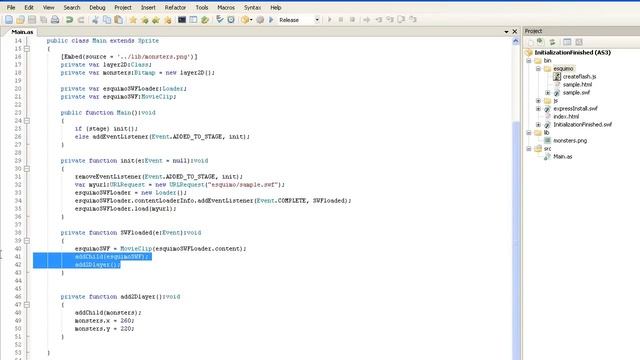Click the Check Syntax checkmark icon
The height and width of the screenshot is (360, 640).
pos(220,20)
